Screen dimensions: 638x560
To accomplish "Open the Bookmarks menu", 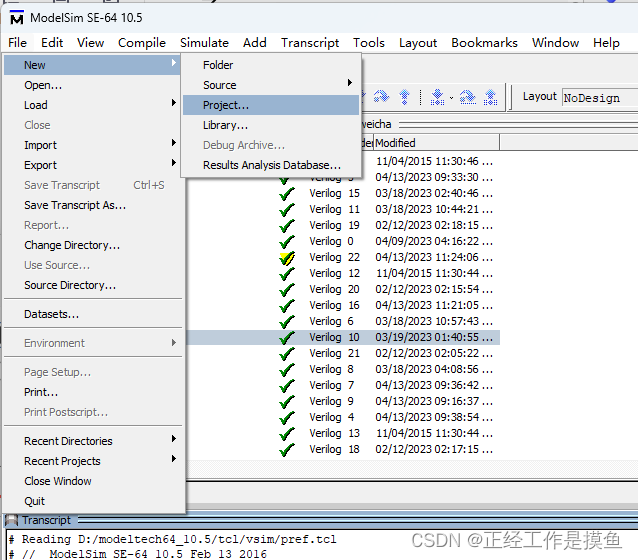I will point(484,43).
